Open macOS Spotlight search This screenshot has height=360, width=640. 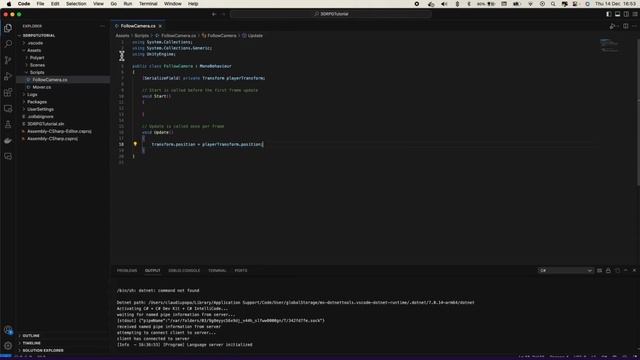coord(553,4)
